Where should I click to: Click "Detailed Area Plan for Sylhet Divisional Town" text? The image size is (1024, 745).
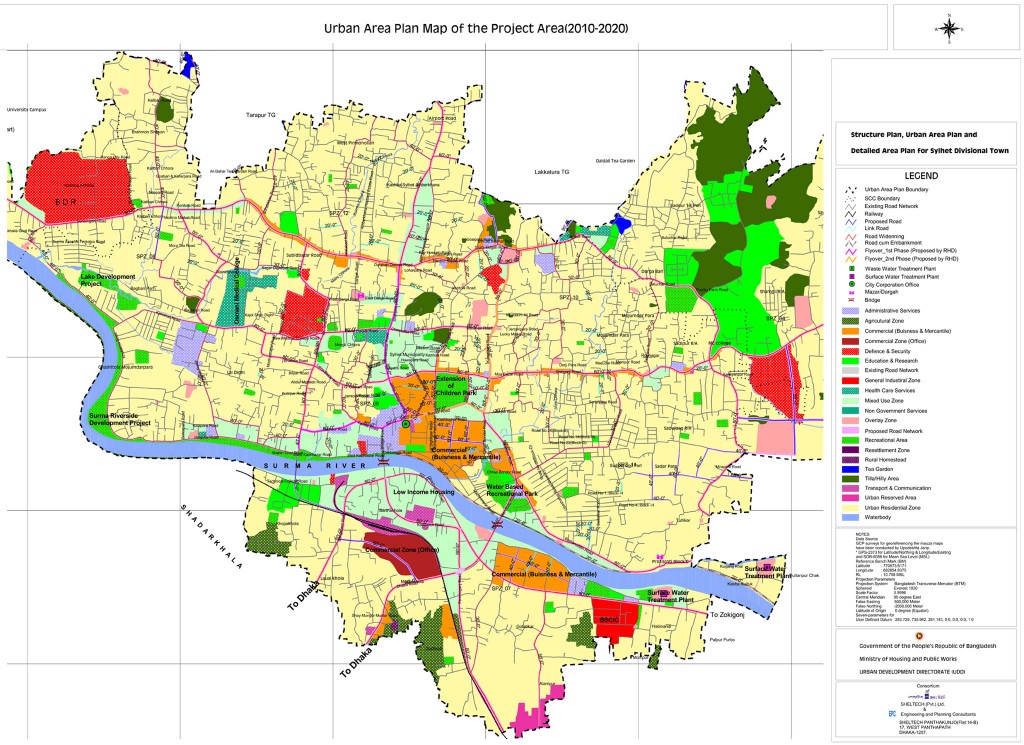coord(929,151)
